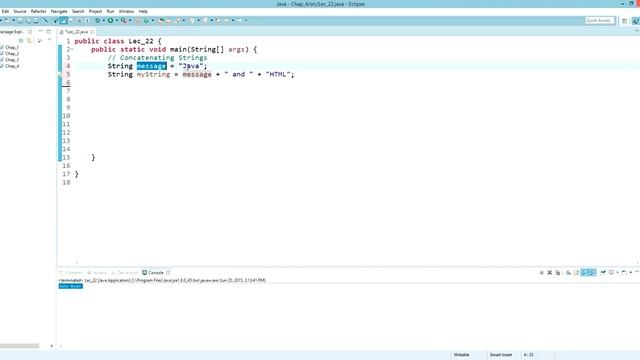Open the Debug dropdown arrow
The image size is (640, 360).
(x=103, y=20)
